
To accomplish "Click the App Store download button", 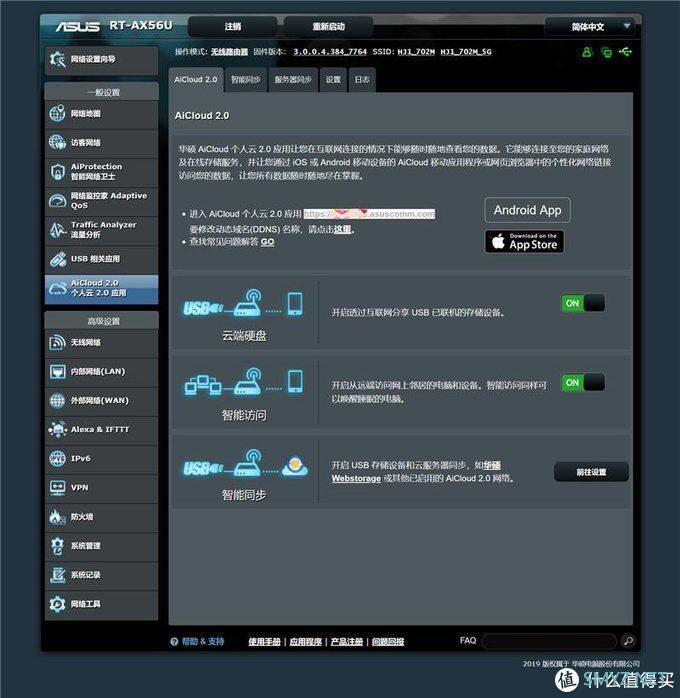I will coord(525,242).
